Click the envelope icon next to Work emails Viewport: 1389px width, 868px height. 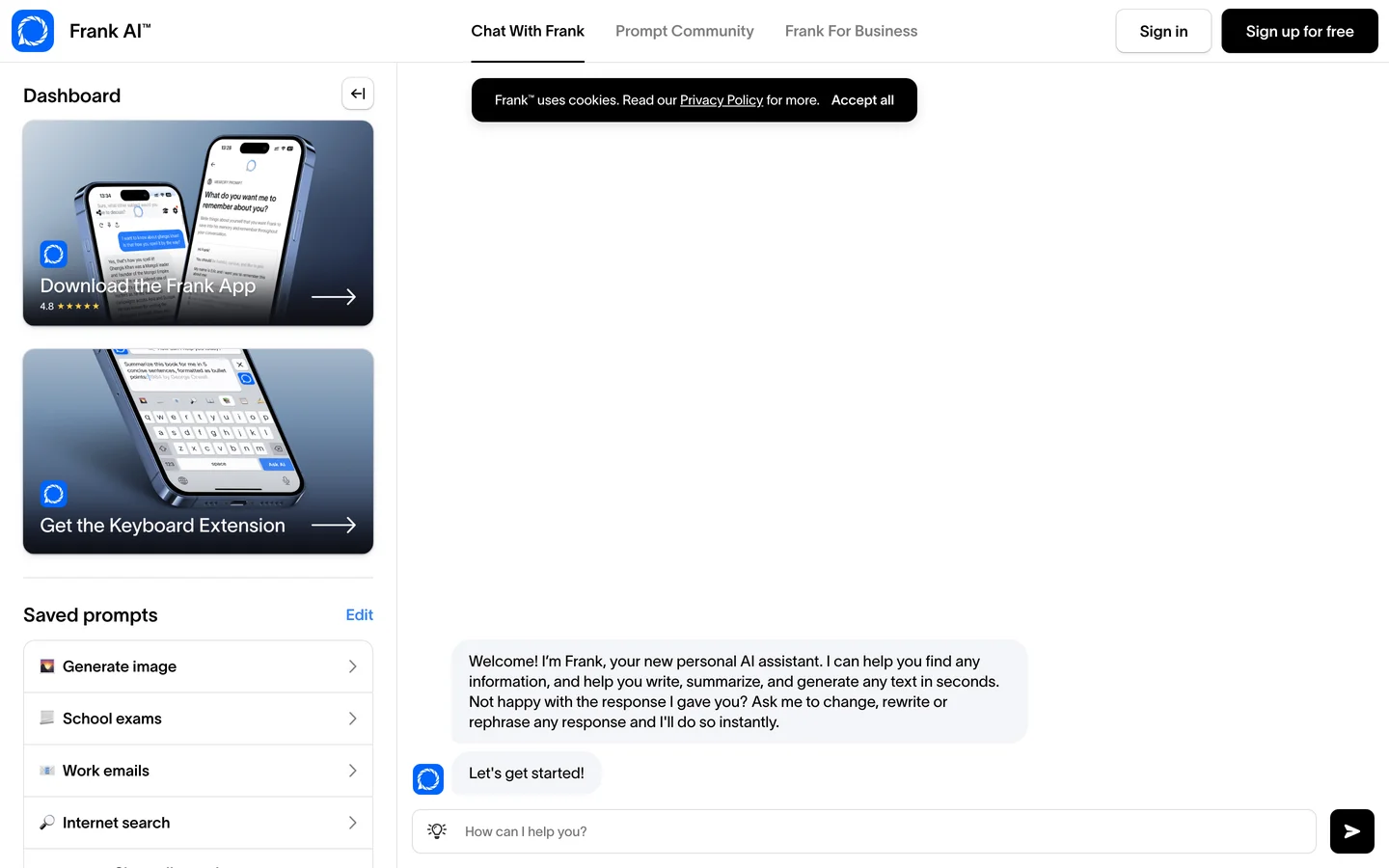(x=47, y=771)
